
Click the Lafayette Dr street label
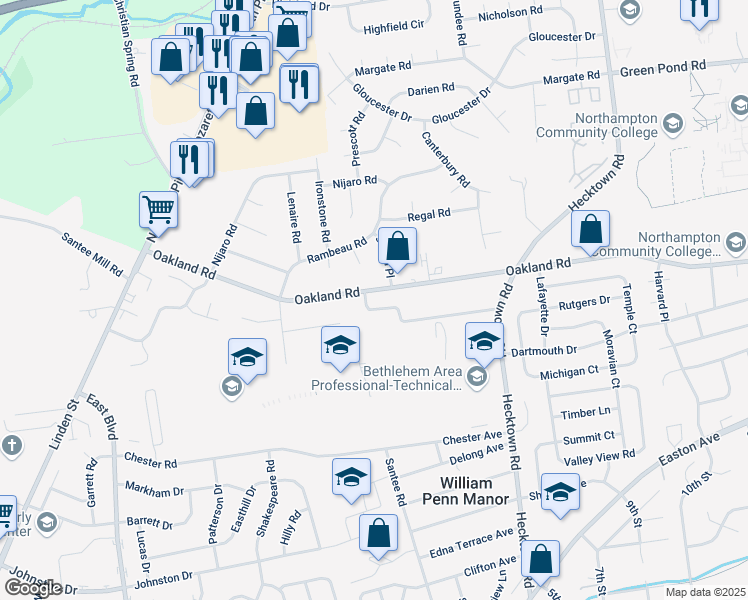[x=543, y=306]
